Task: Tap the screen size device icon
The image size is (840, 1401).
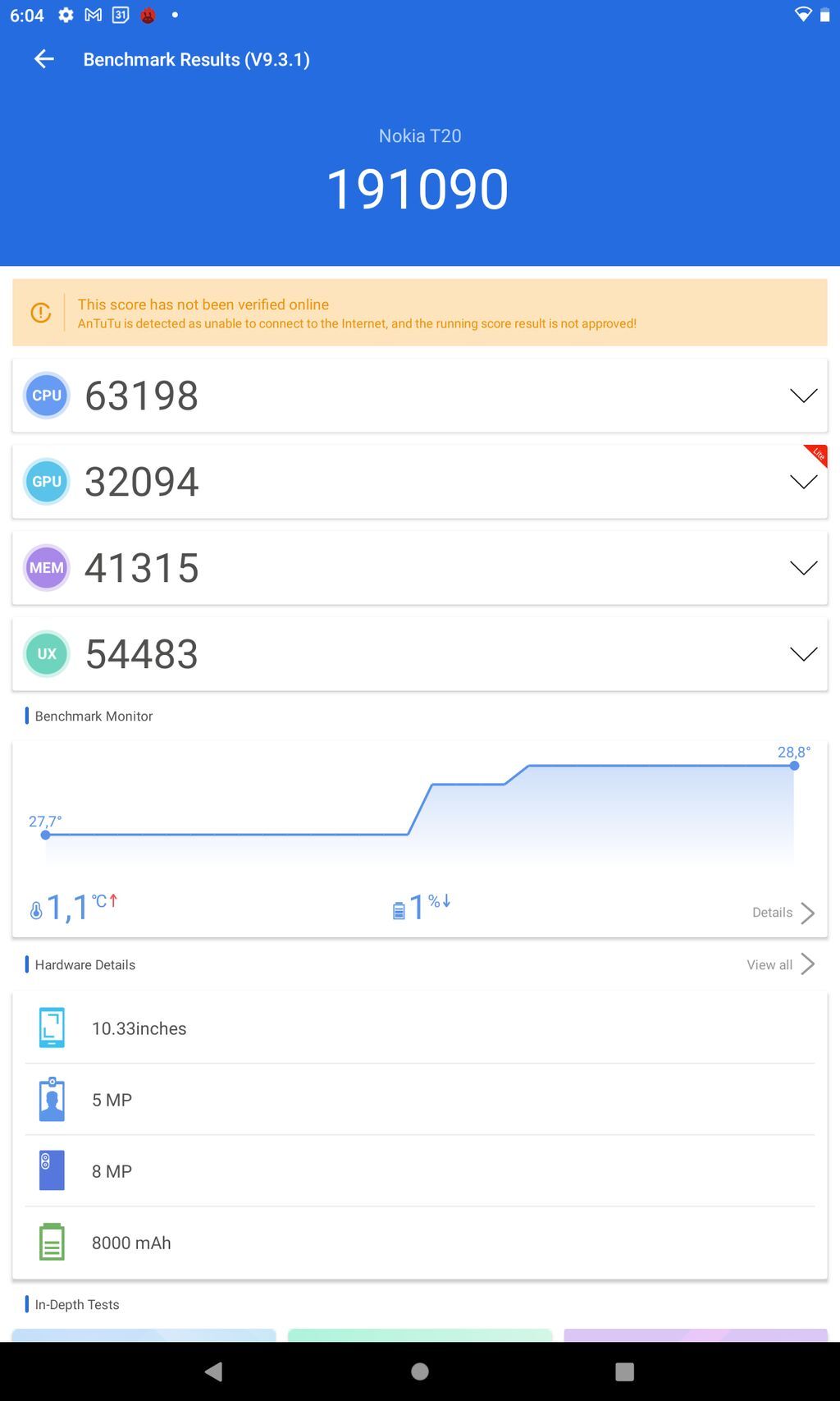Action: pos(52,1028)
